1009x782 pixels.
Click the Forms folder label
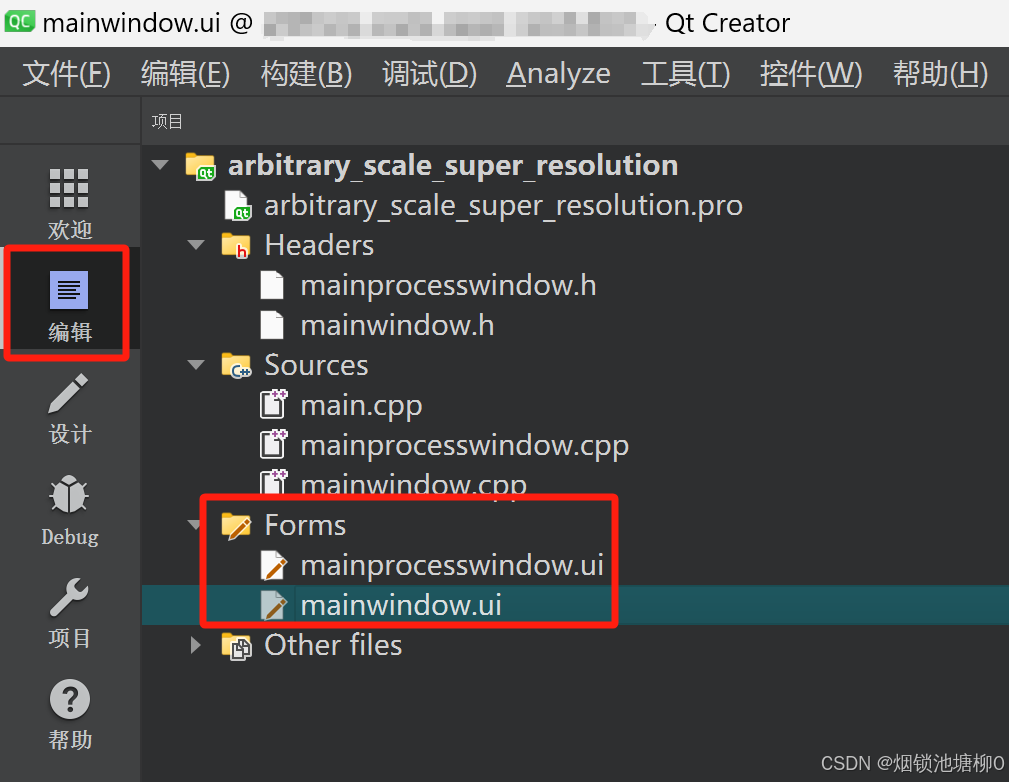click(x=306, y=525)
